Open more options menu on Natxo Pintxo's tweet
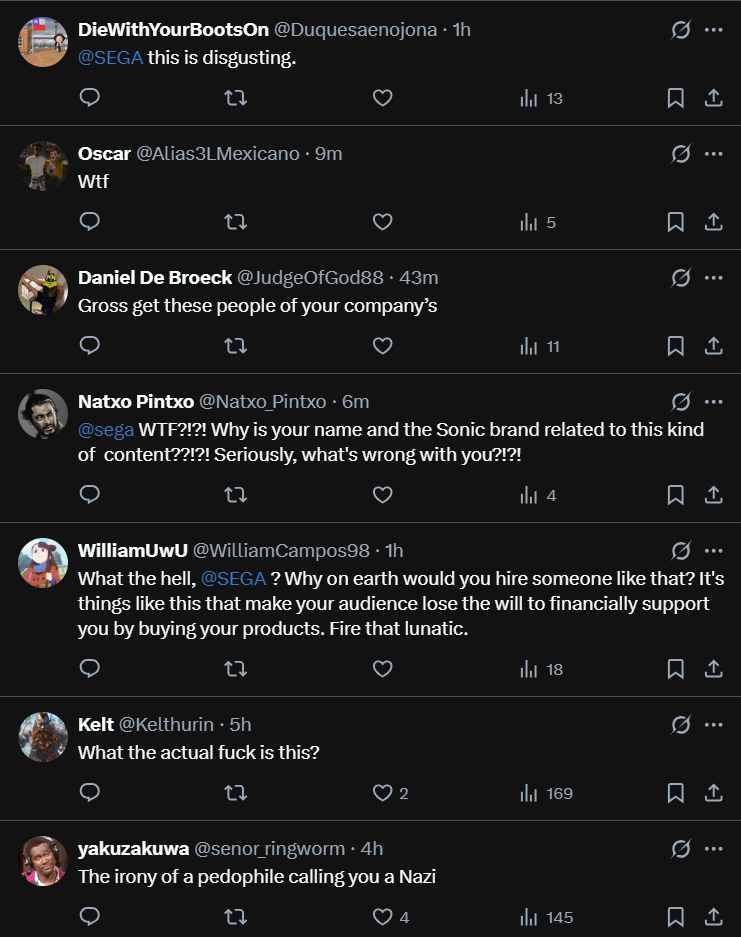The image size is (741, 937). click(x=713, y=402)
